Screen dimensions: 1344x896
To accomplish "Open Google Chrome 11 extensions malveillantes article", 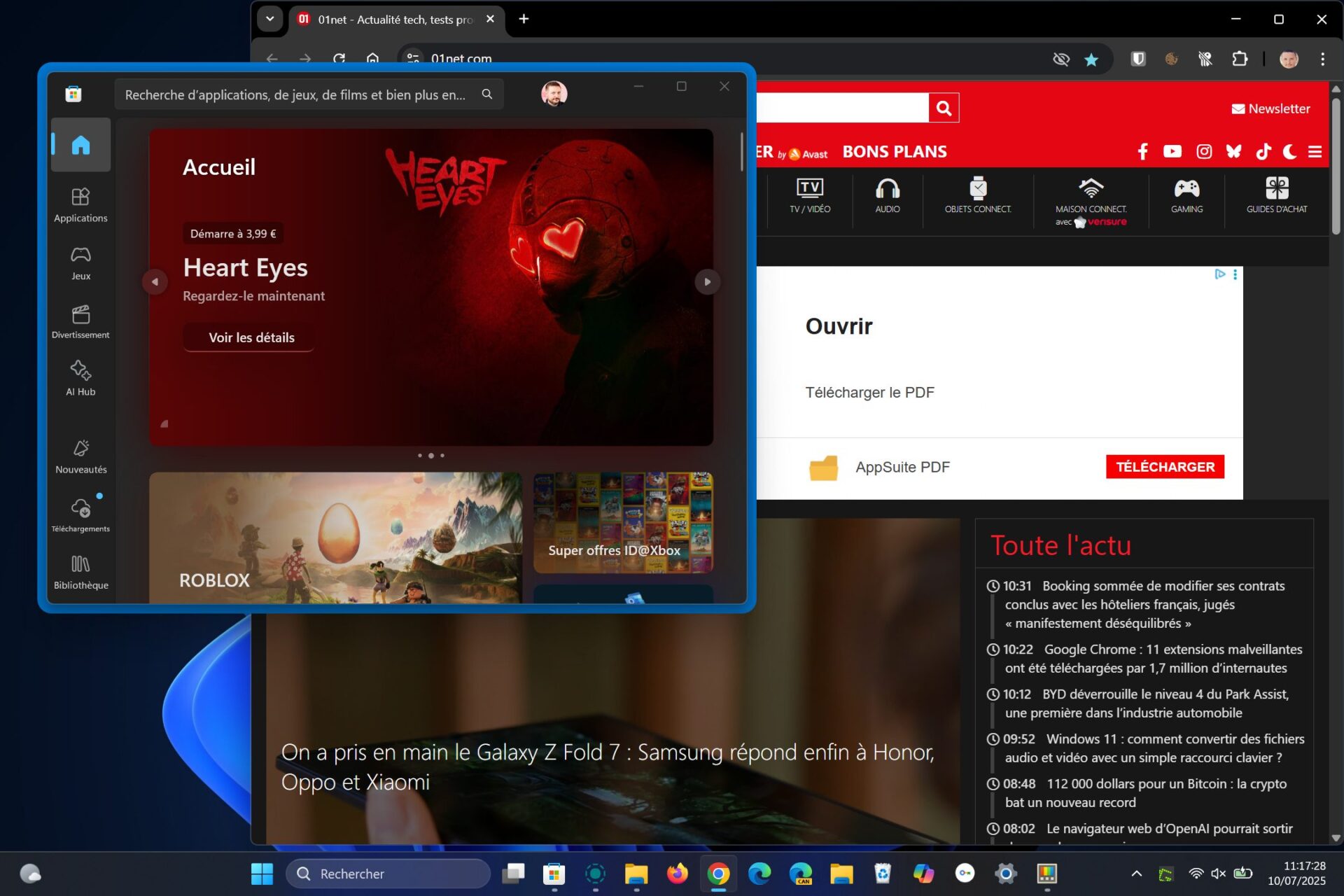I will [x=1146, y=659].
